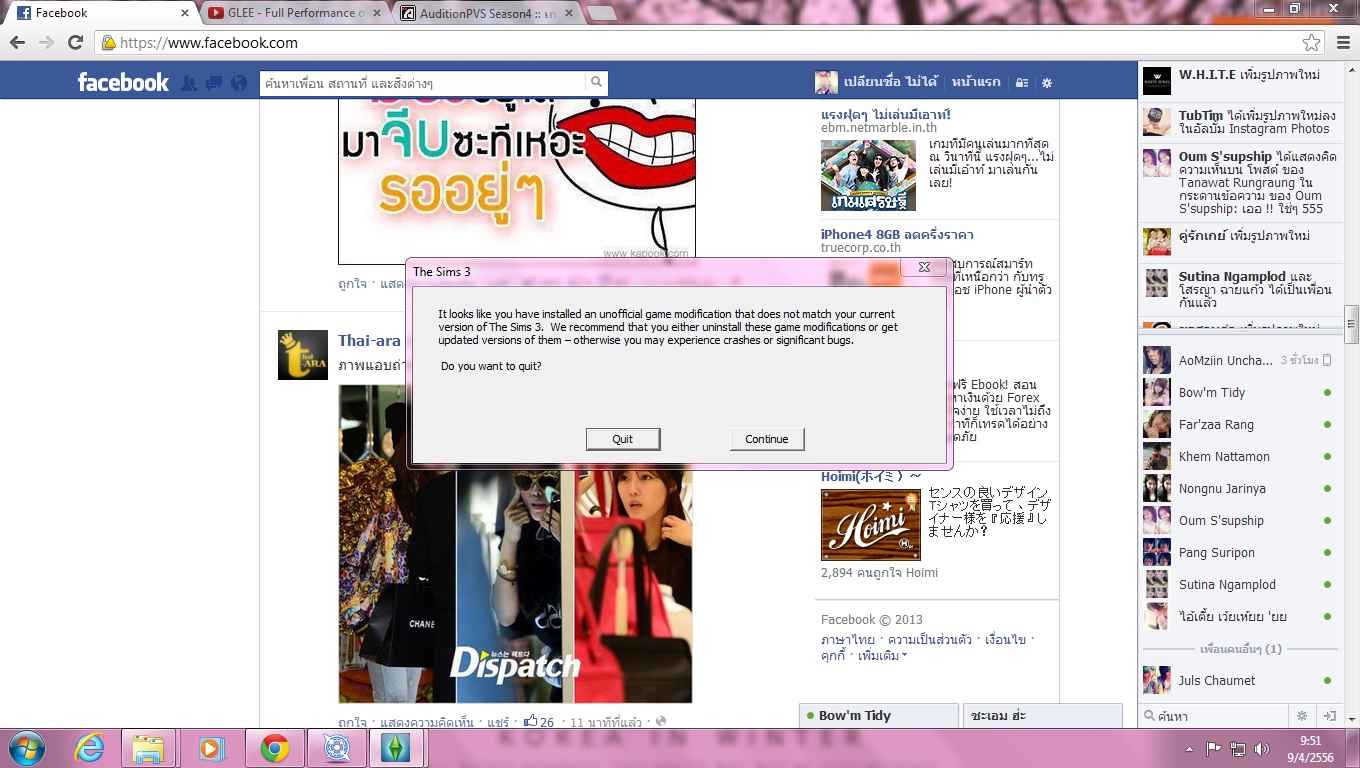Click the หน้าแรก home link
Screen dimensions: 1360x768
(976, 82)
